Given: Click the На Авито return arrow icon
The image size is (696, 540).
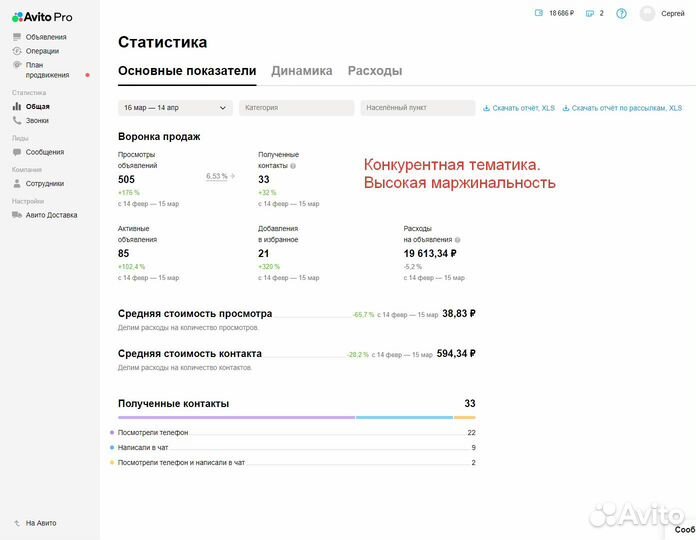Looking at the screenshot, I should (17, 523).
